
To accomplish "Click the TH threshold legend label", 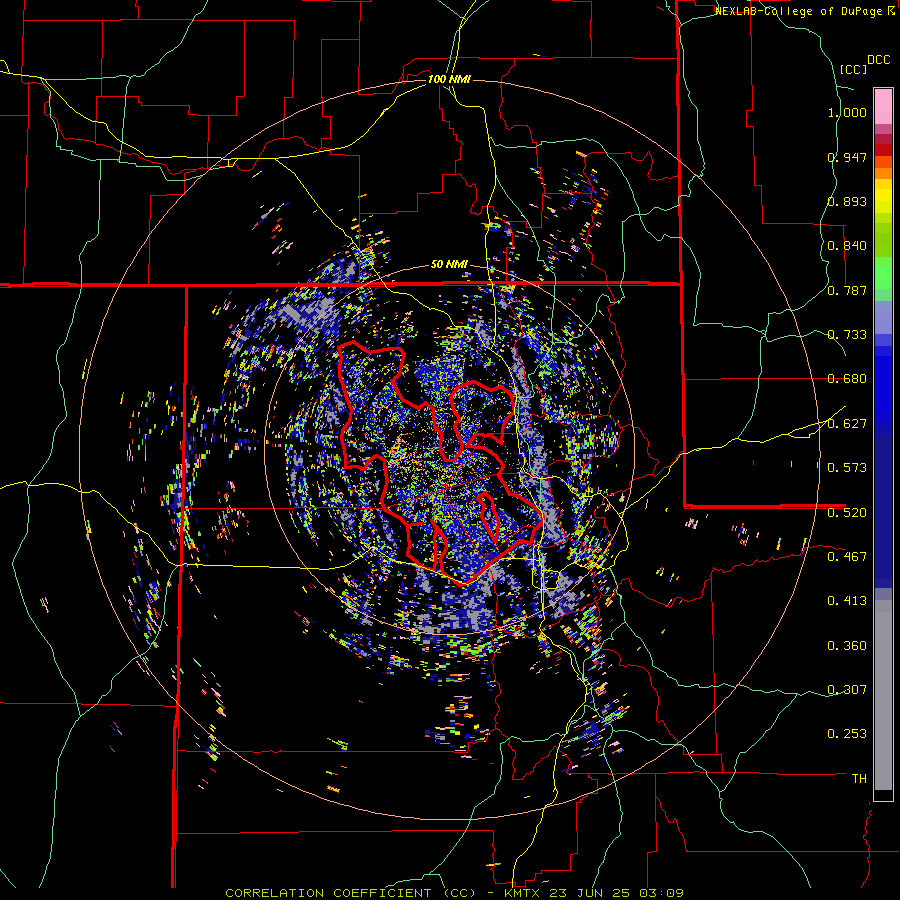I will pos(859,778).
